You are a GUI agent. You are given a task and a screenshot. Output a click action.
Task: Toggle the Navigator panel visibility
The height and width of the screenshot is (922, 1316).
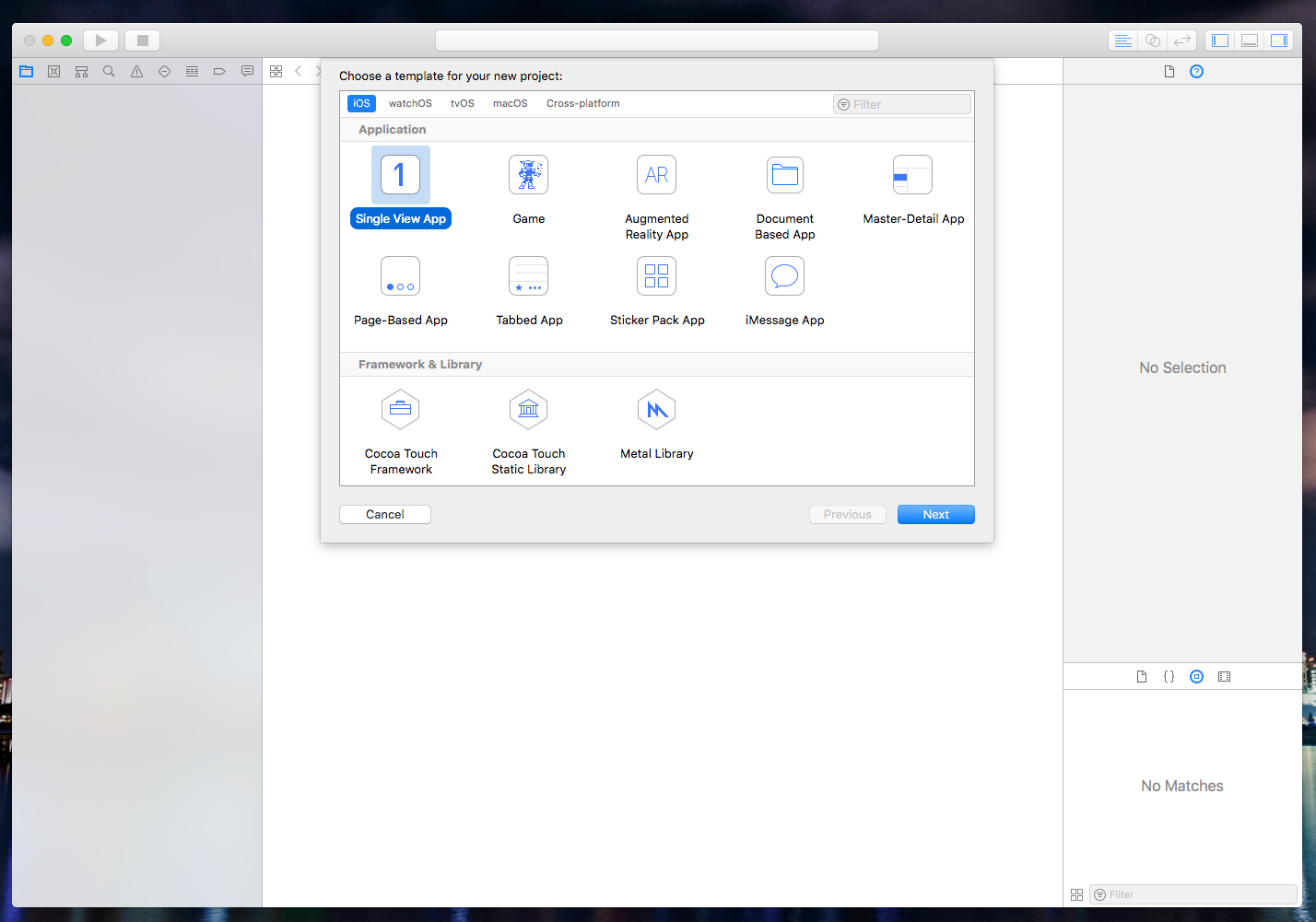1220,41
